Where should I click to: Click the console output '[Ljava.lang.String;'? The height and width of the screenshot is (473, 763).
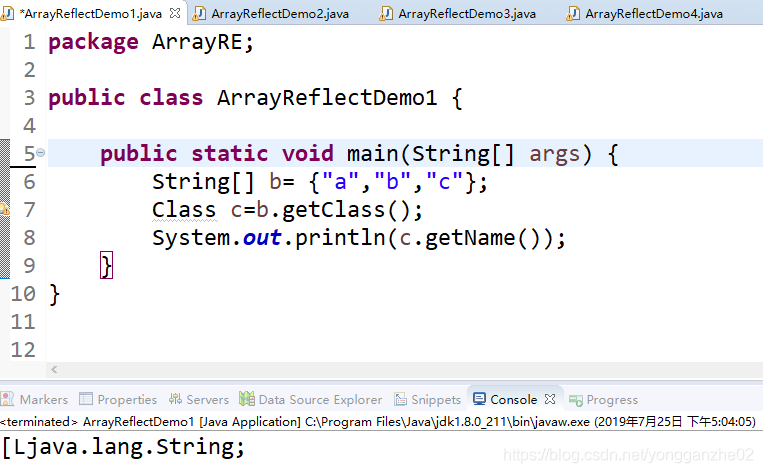tap(124, 447)
